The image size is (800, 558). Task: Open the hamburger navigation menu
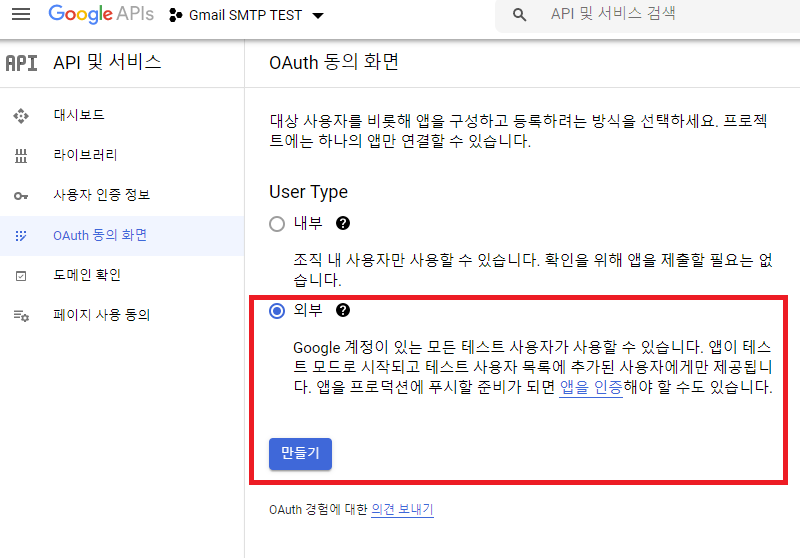pos(21,14)
